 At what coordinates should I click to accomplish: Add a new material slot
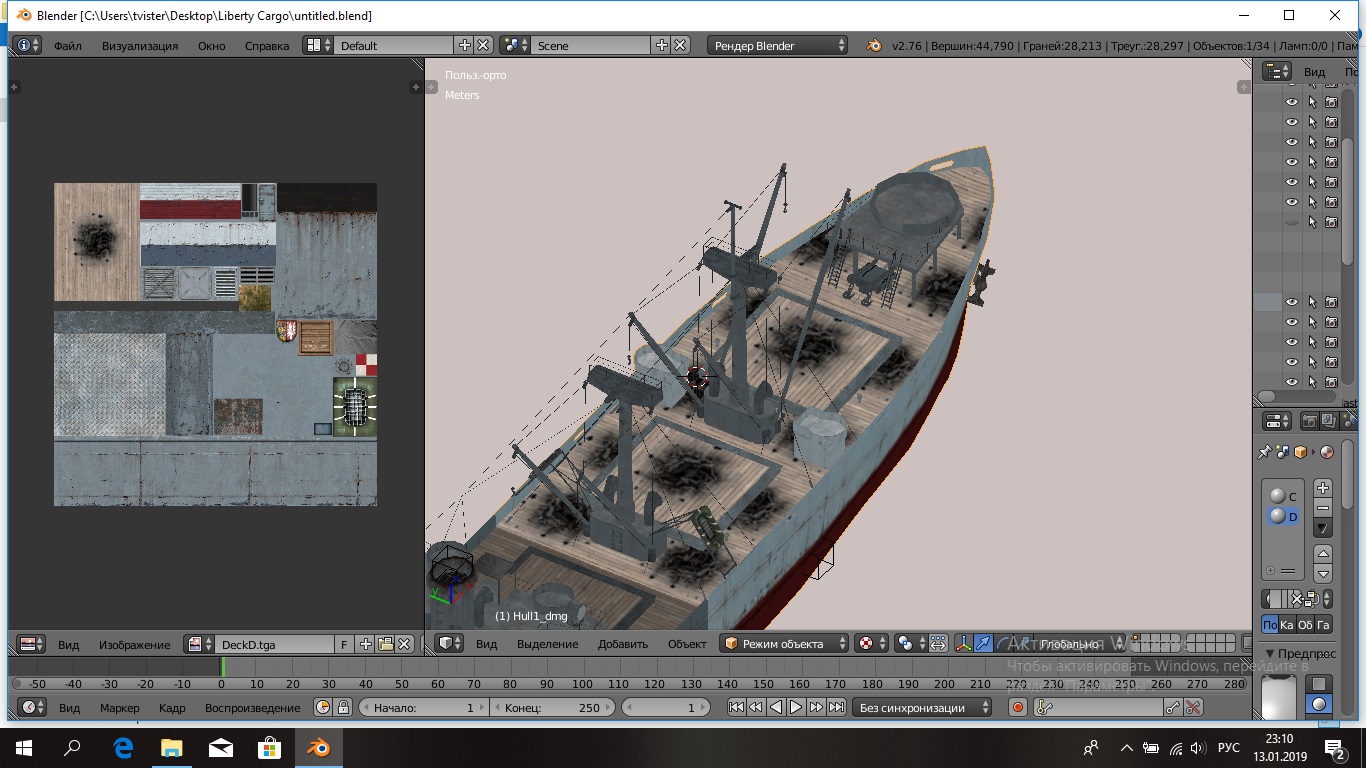pyautogui.click(x=1323, y=488)
